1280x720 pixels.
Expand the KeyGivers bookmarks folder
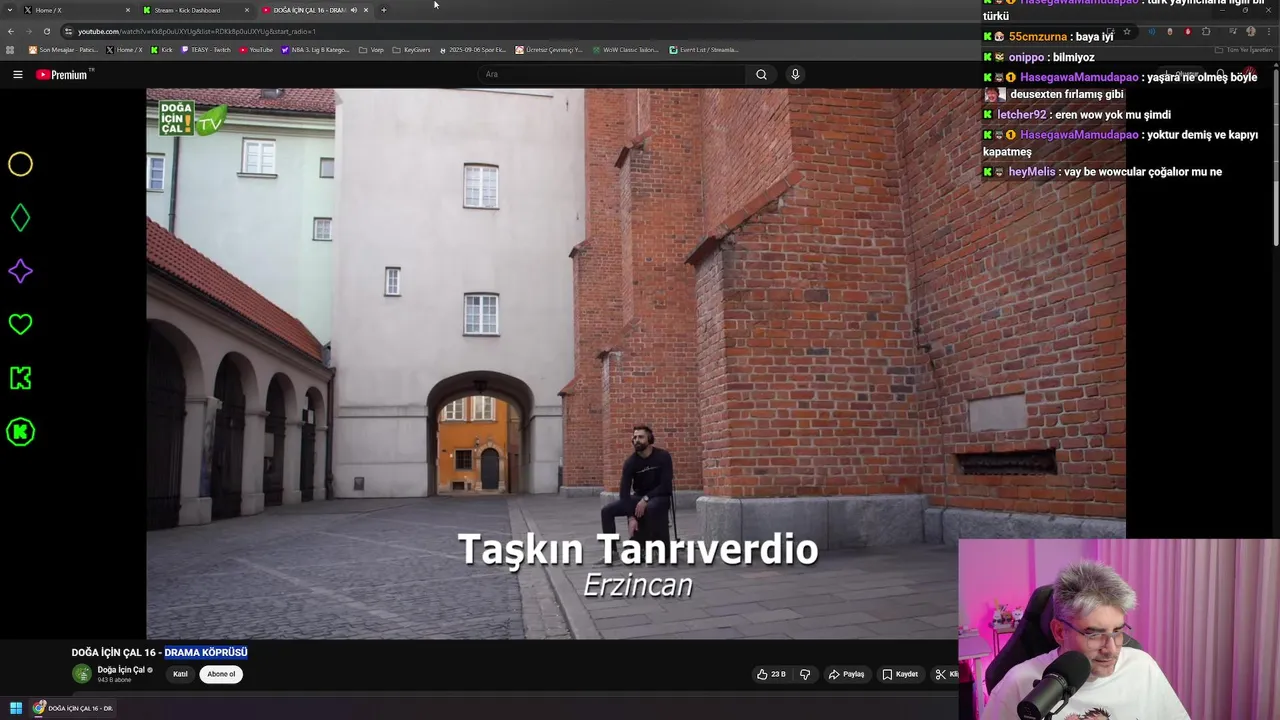411,50
